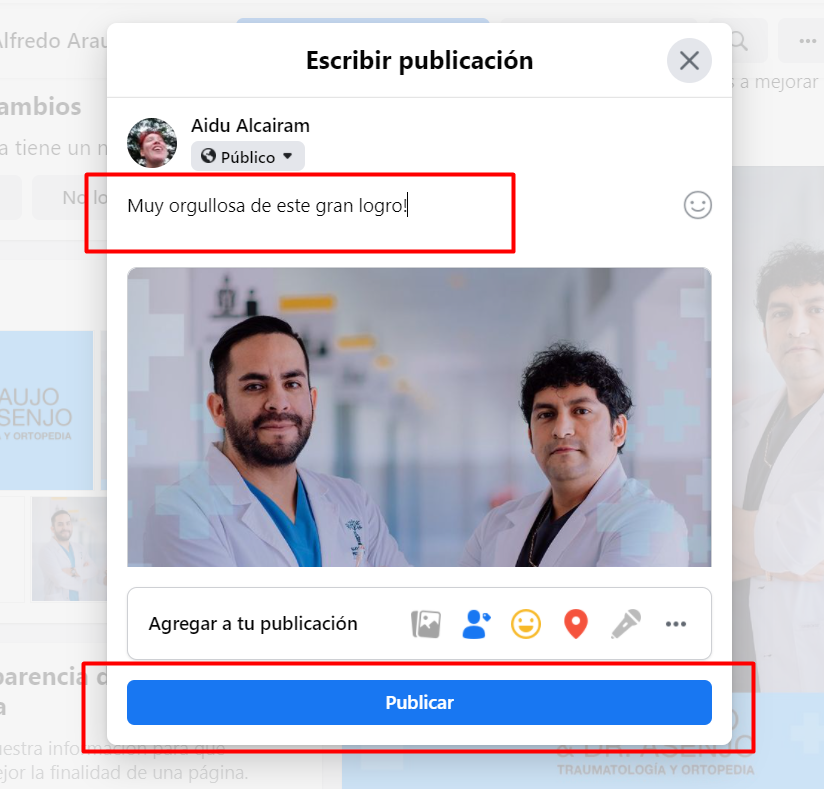
Task: Click the Aidu Alcairam name
Action: tap(250, 126)
